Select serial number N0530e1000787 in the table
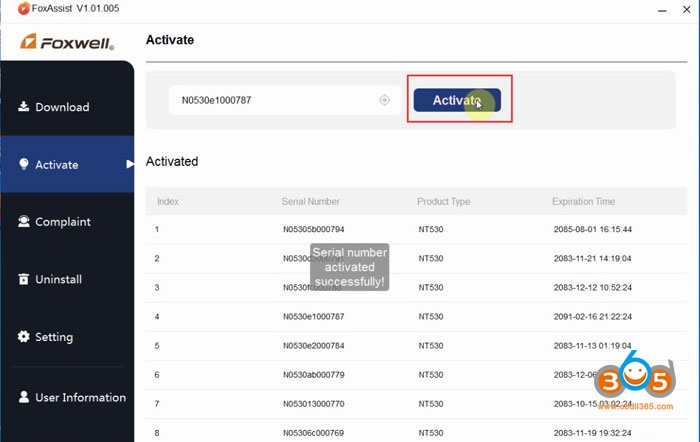The width and height of the screenshot is (700, 442). pos(313,317)
